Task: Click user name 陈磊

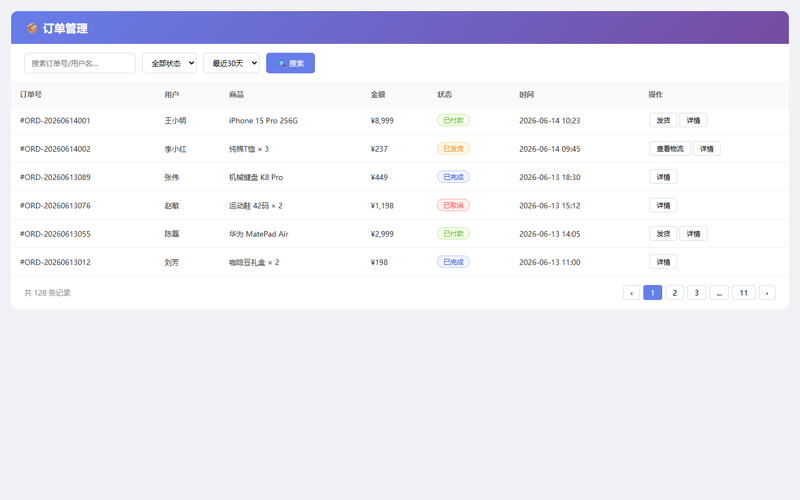Action: [171, 234]
